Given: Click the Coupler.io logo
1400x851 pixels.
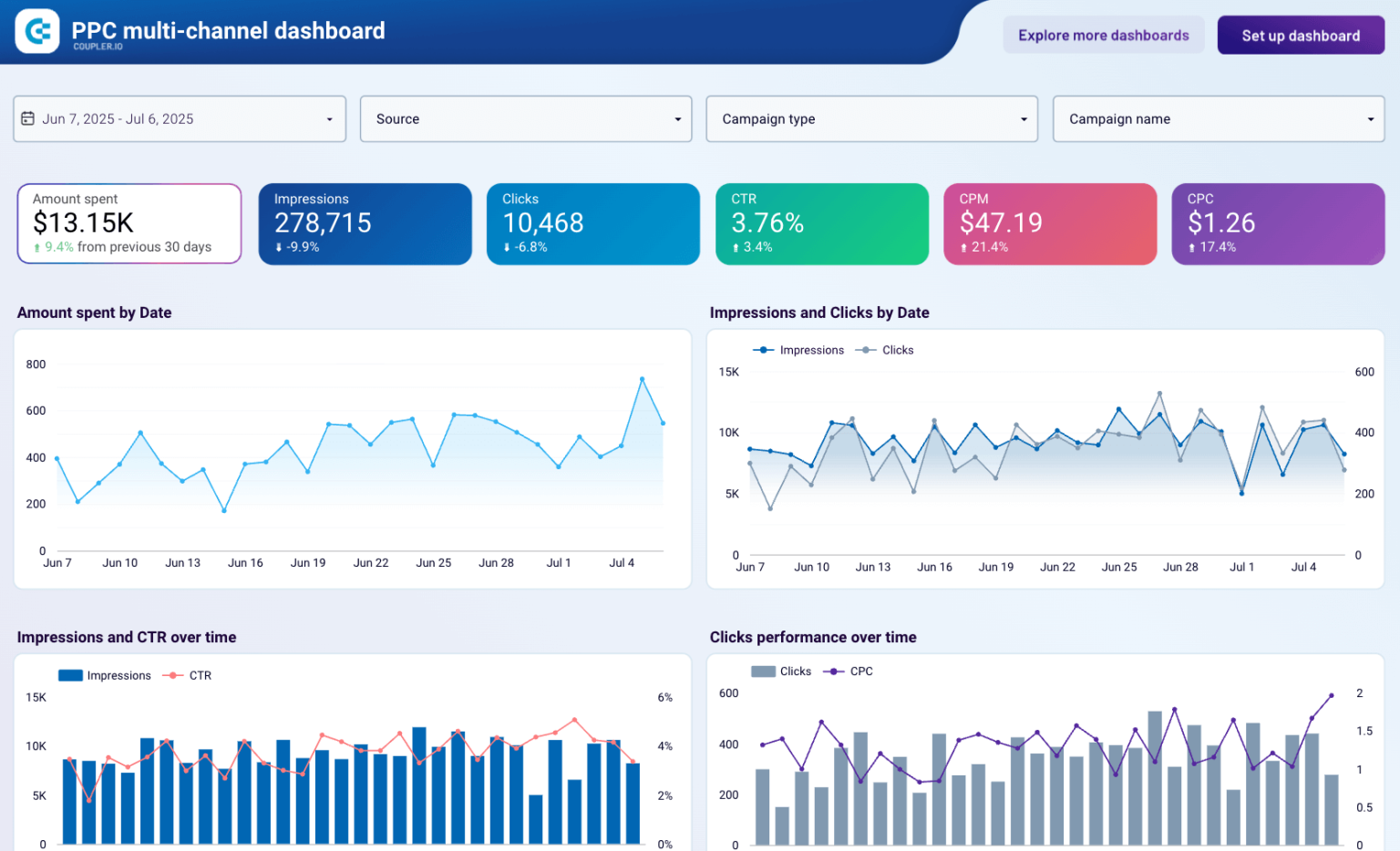Looking at the screenshot, I should [x=36, y=30].
